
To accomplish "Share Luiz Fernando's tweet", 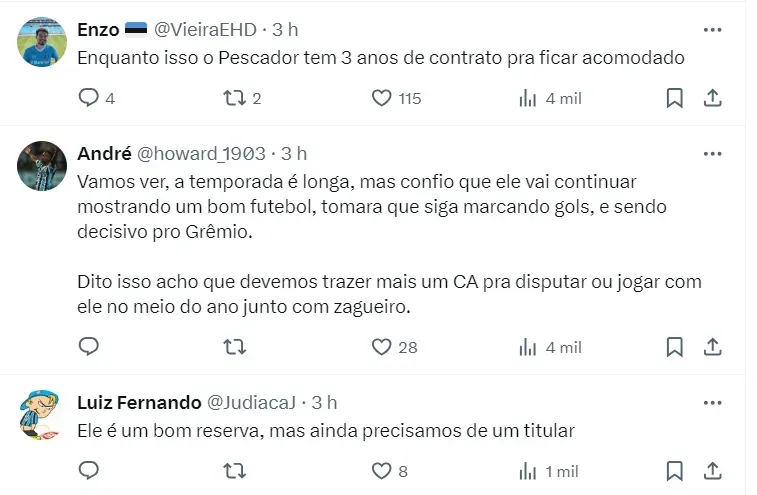I will click(x=713, y=471).
